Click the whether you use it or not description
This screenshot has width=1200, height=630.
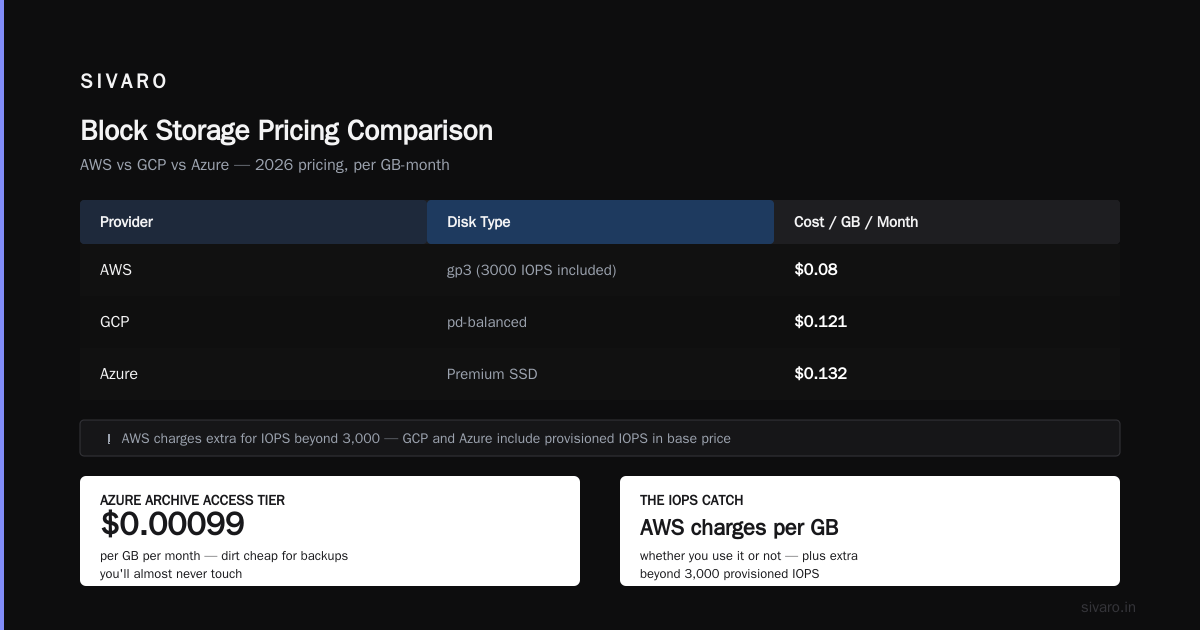coord(749,565)
